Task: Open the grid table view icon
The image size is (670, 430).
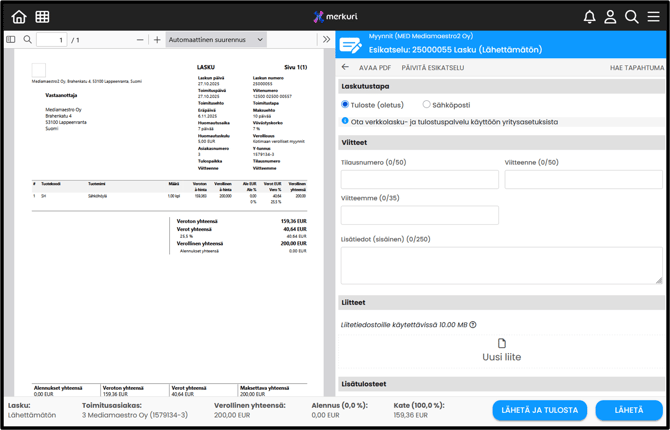Action: coord(42,16)
